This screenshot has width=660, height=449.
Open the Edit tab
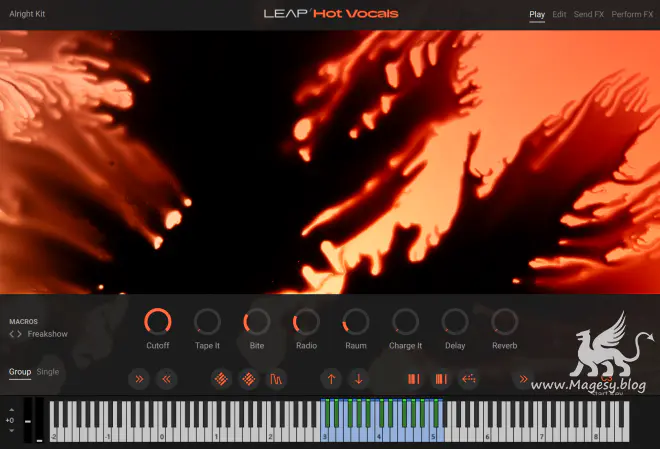(x=559, y=14)
